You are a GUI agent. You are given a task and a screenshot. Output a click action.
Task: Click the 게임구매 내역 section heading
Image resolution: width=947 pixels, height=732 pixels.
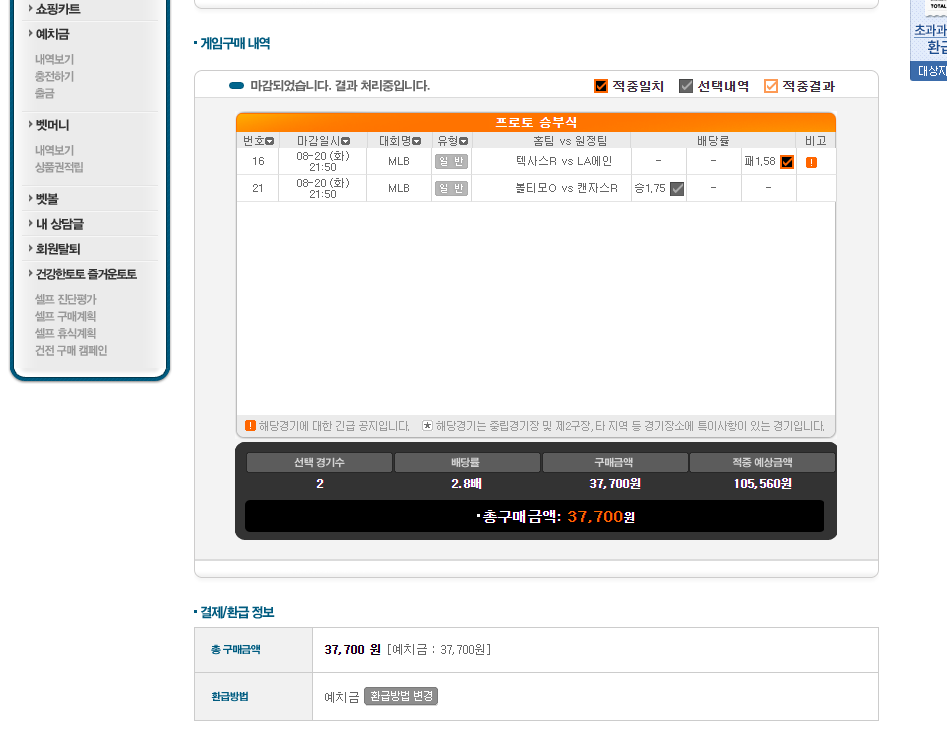(x=235, y=43)
